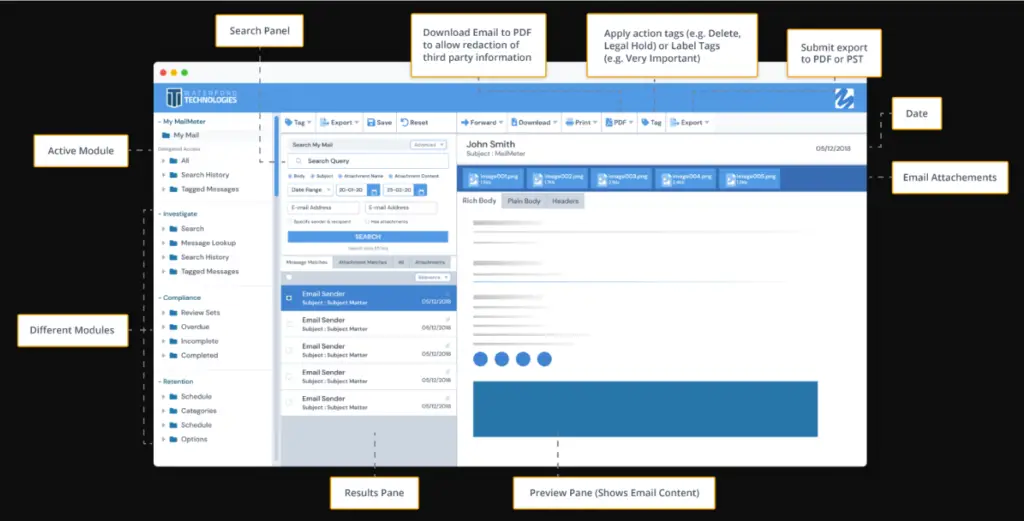Open Tagged Messages under Investigate
Screen dimensions: 1024x521
[210, 272]
